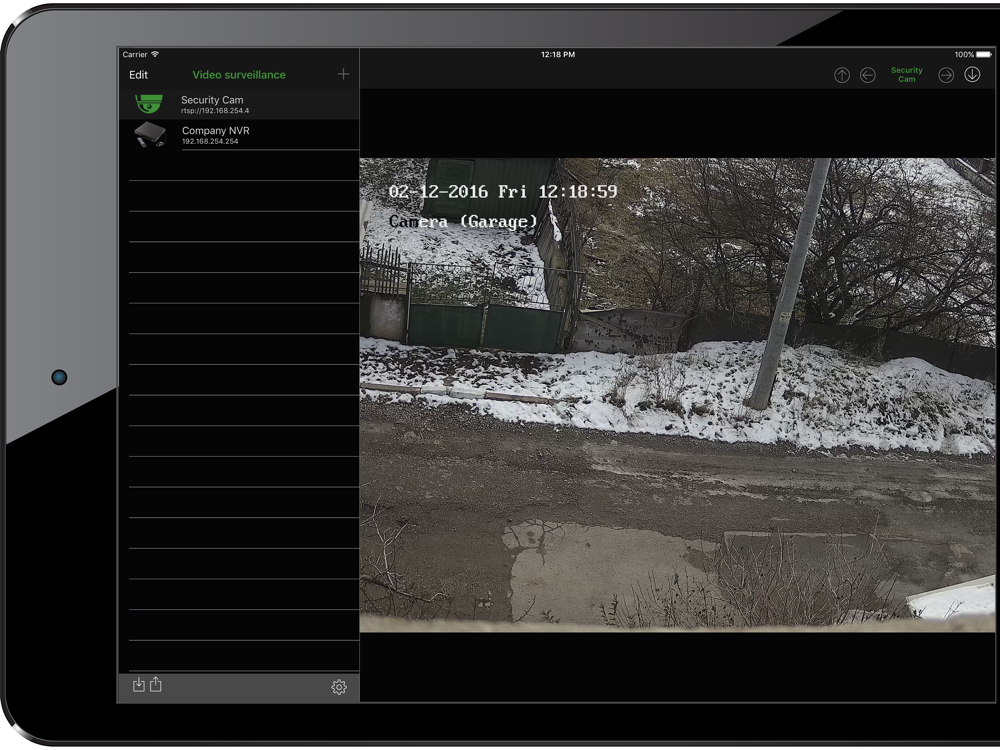Click the import download icon in bottom bar

point(138,685)
